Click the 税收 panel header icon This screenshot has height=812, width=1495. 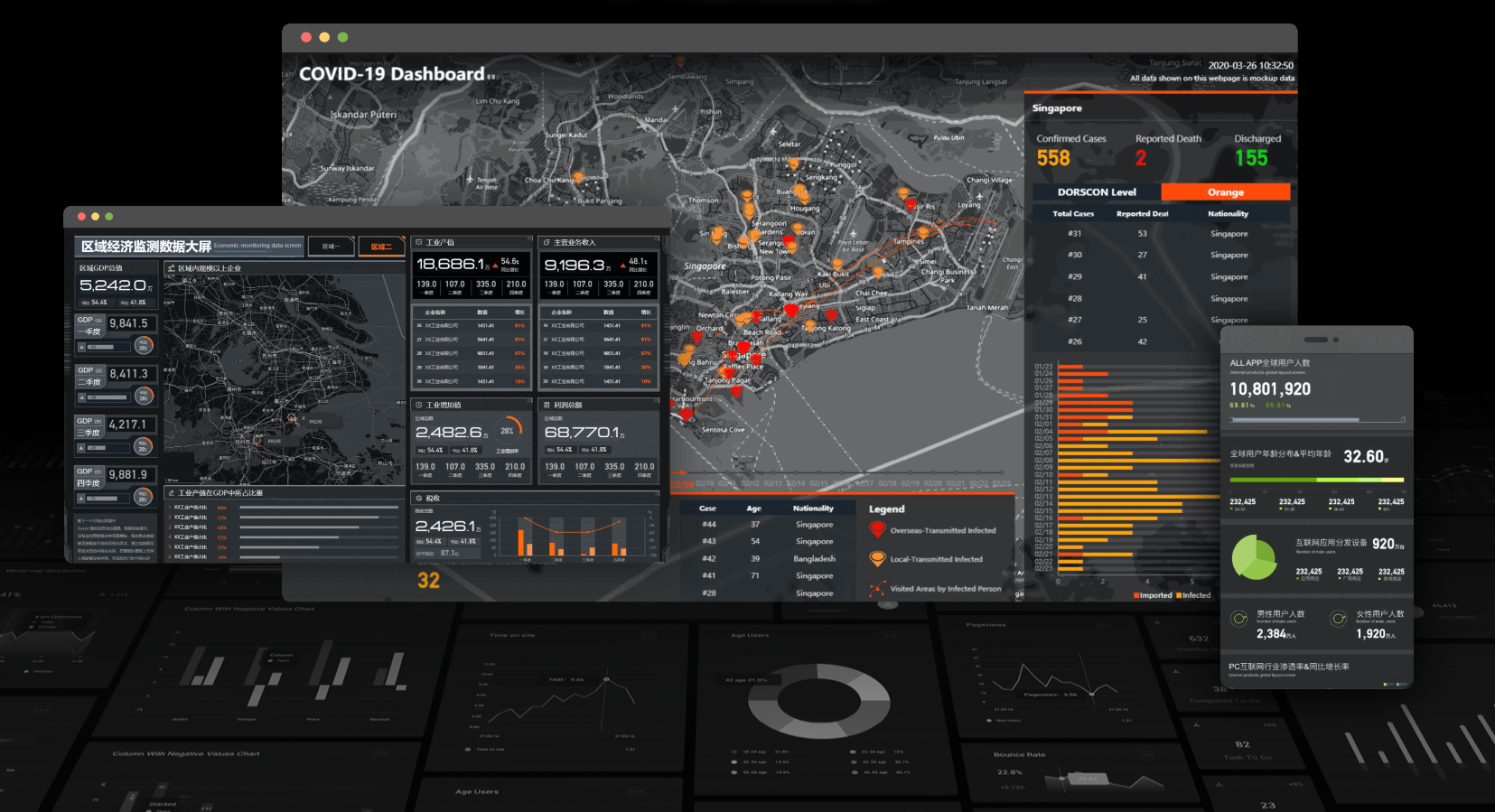click(x=419, y=498)
